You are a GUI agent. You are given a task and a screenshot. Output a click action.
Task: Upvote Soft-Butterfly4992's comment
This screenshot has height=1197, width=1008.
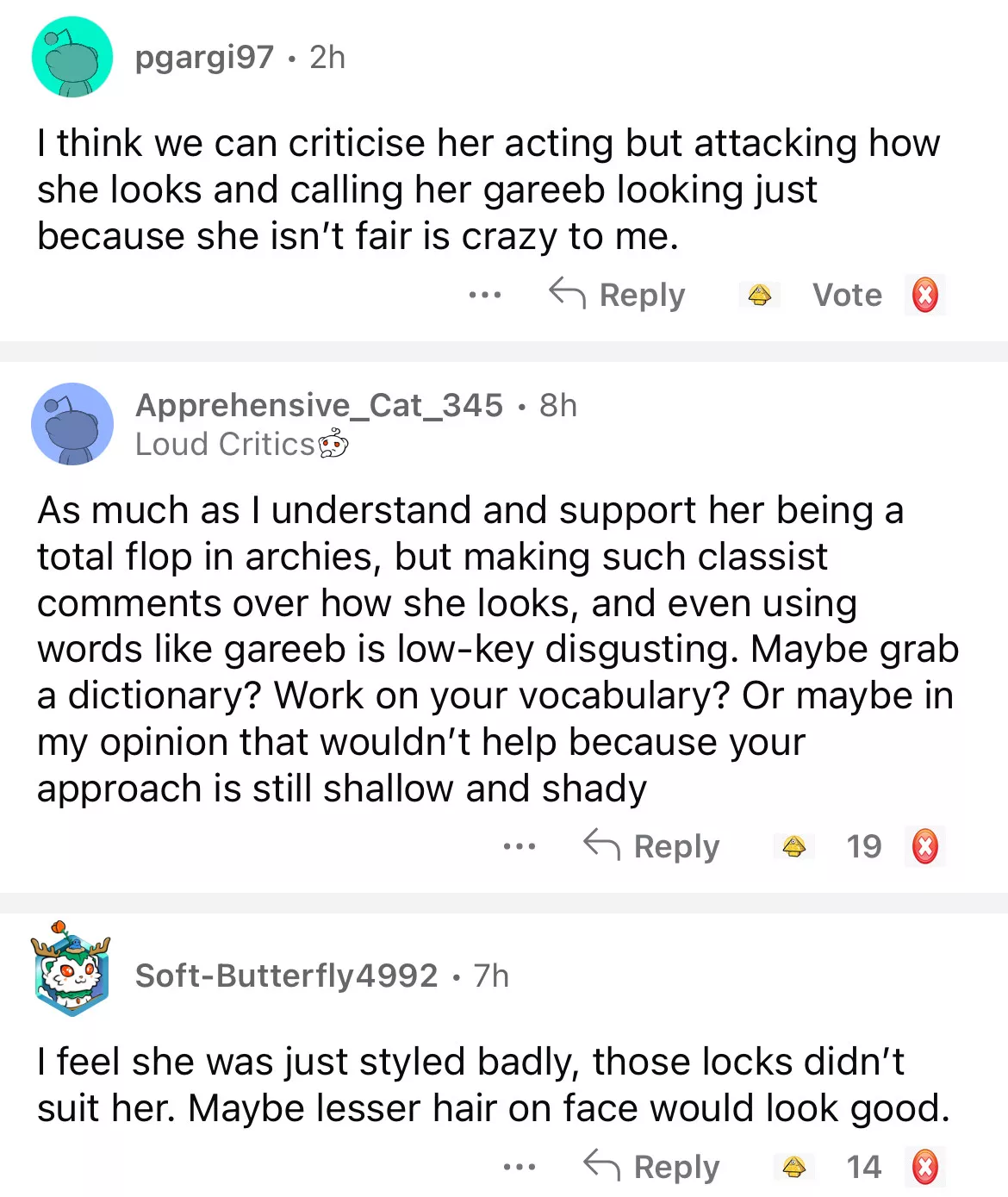(x=793, y=1168)
